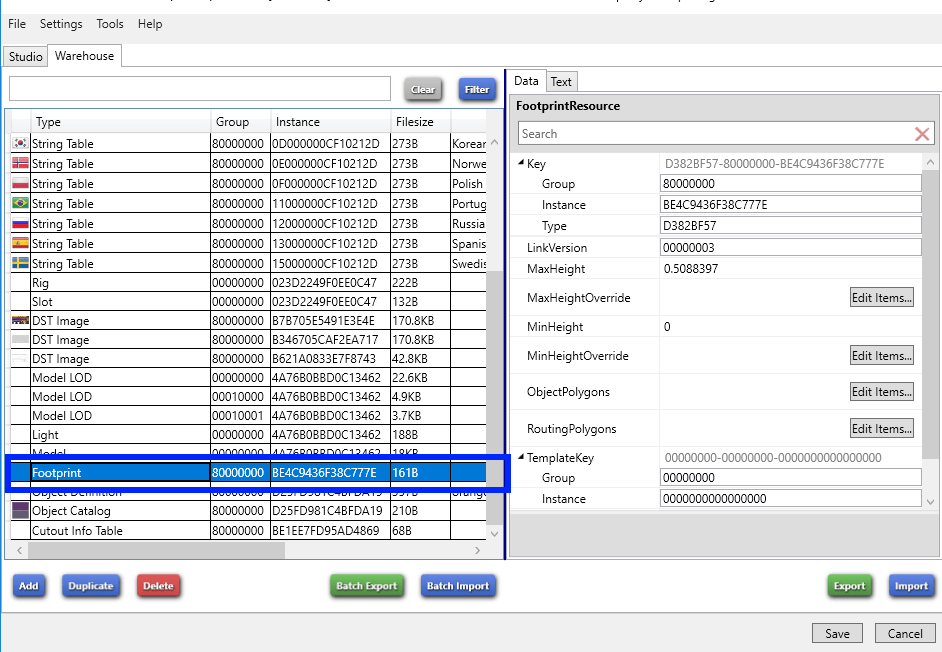
Task: Click the LinkVersion value field
Action: 790,247
